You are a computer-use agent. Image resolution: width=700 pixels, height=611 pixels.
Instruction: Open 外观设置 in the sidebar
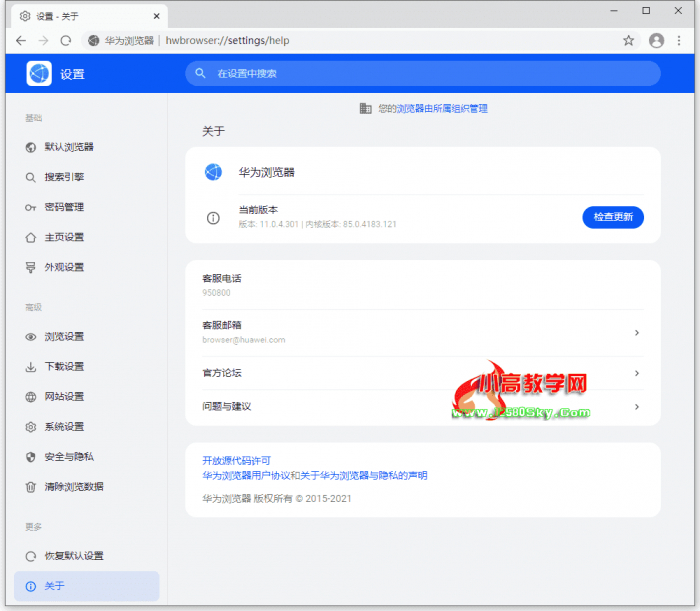(87, 267)
